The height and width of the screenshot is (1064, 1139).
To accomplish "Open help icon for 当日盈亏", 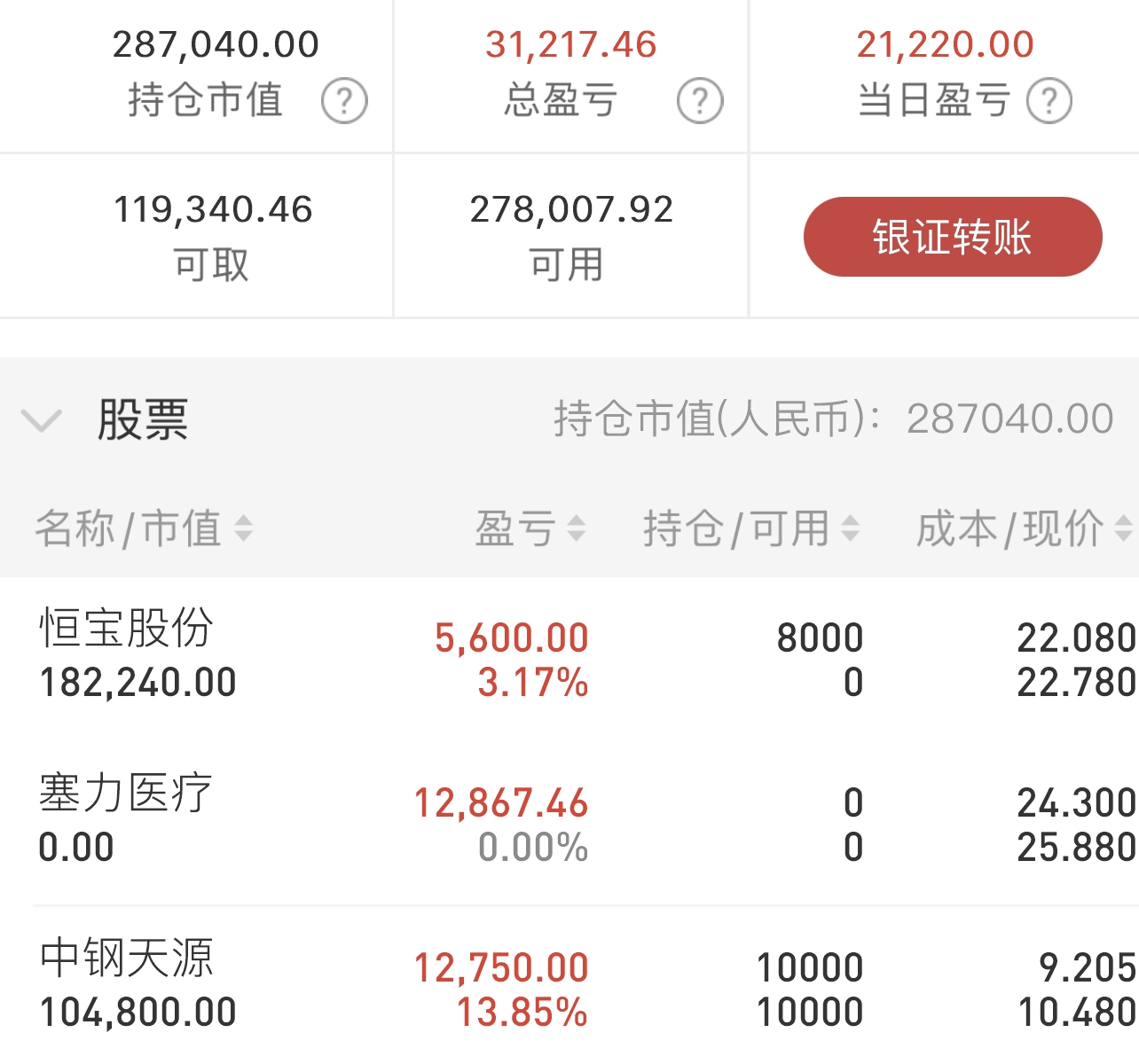I will tap(1049, 101).
